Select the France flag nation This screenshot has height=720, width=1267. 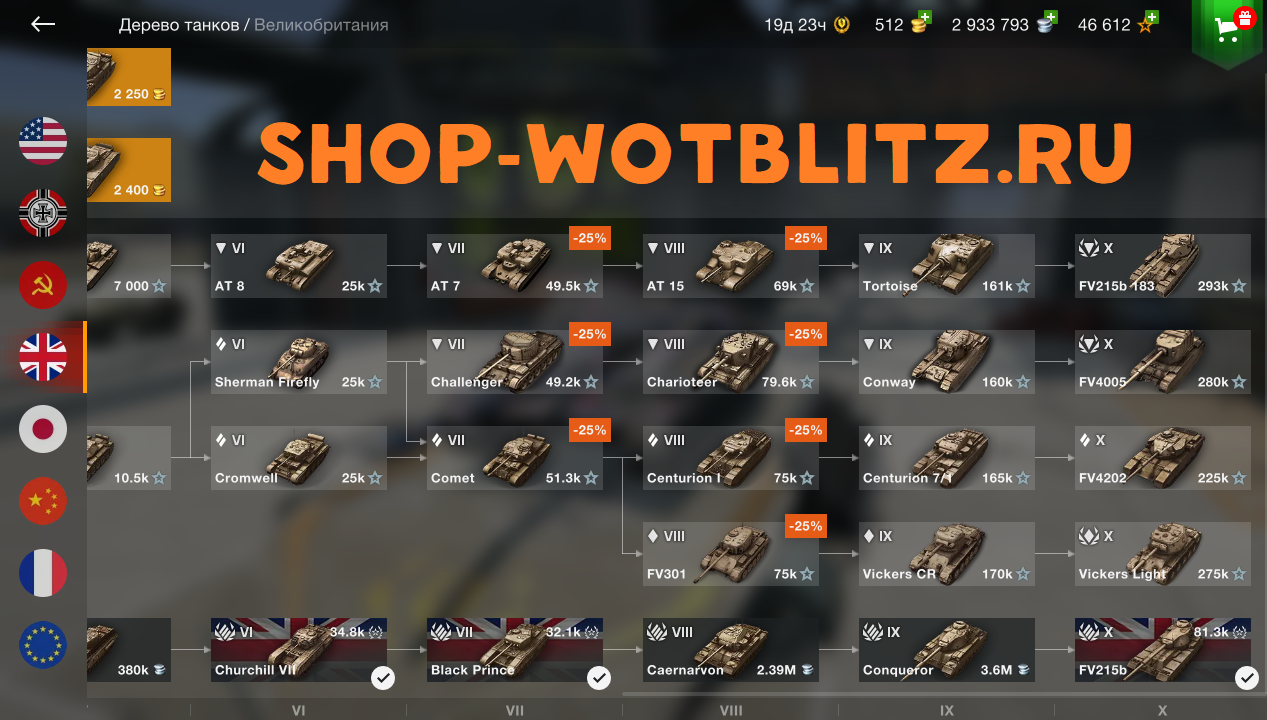click(x=43, y=573)
